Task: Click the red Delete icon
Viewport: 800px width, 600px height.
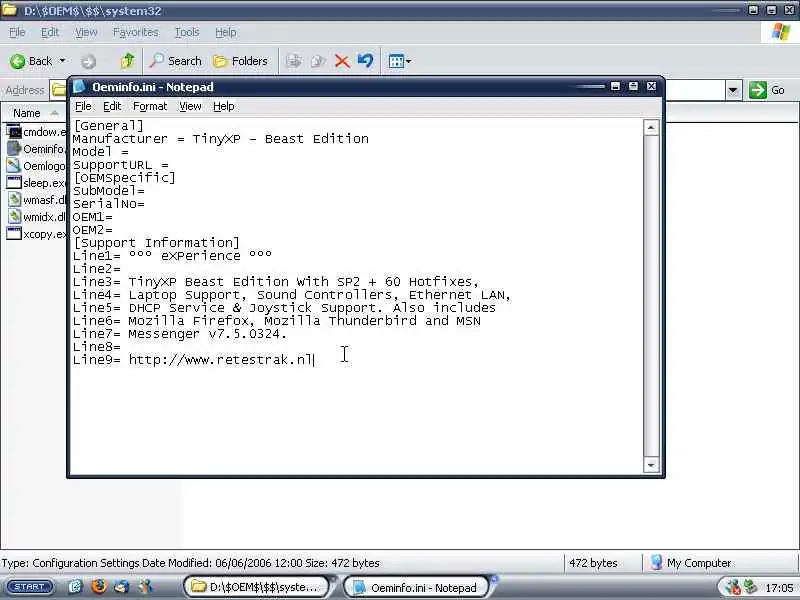Action: click(342, 61)
